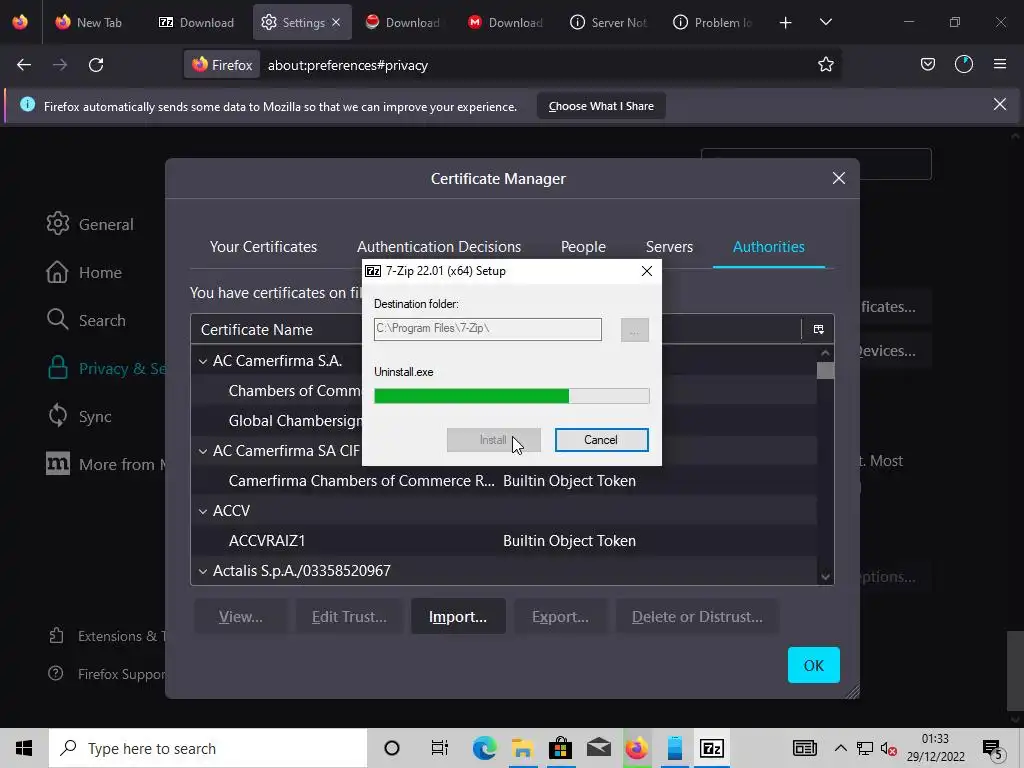Launch Microsoft Edge from taskbar
Viewport: 1024px width, 768px height.
click(484, 748)
